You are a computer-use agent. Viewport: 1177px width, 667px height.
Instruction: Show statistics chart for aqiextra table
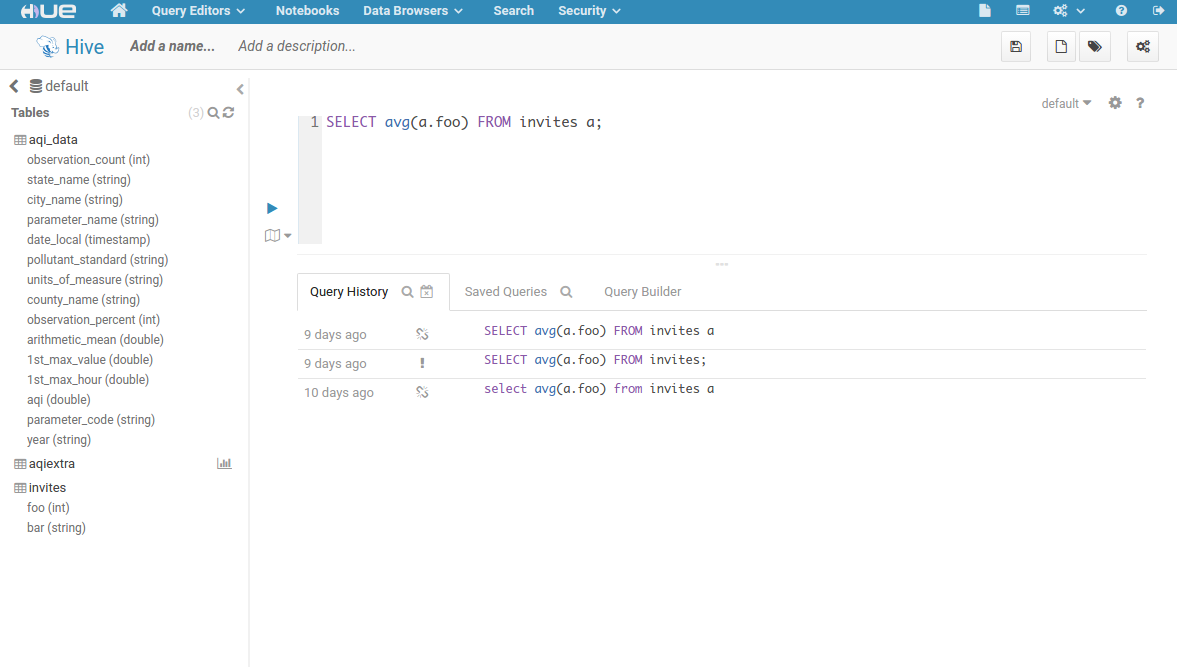[x=224, y=464]
